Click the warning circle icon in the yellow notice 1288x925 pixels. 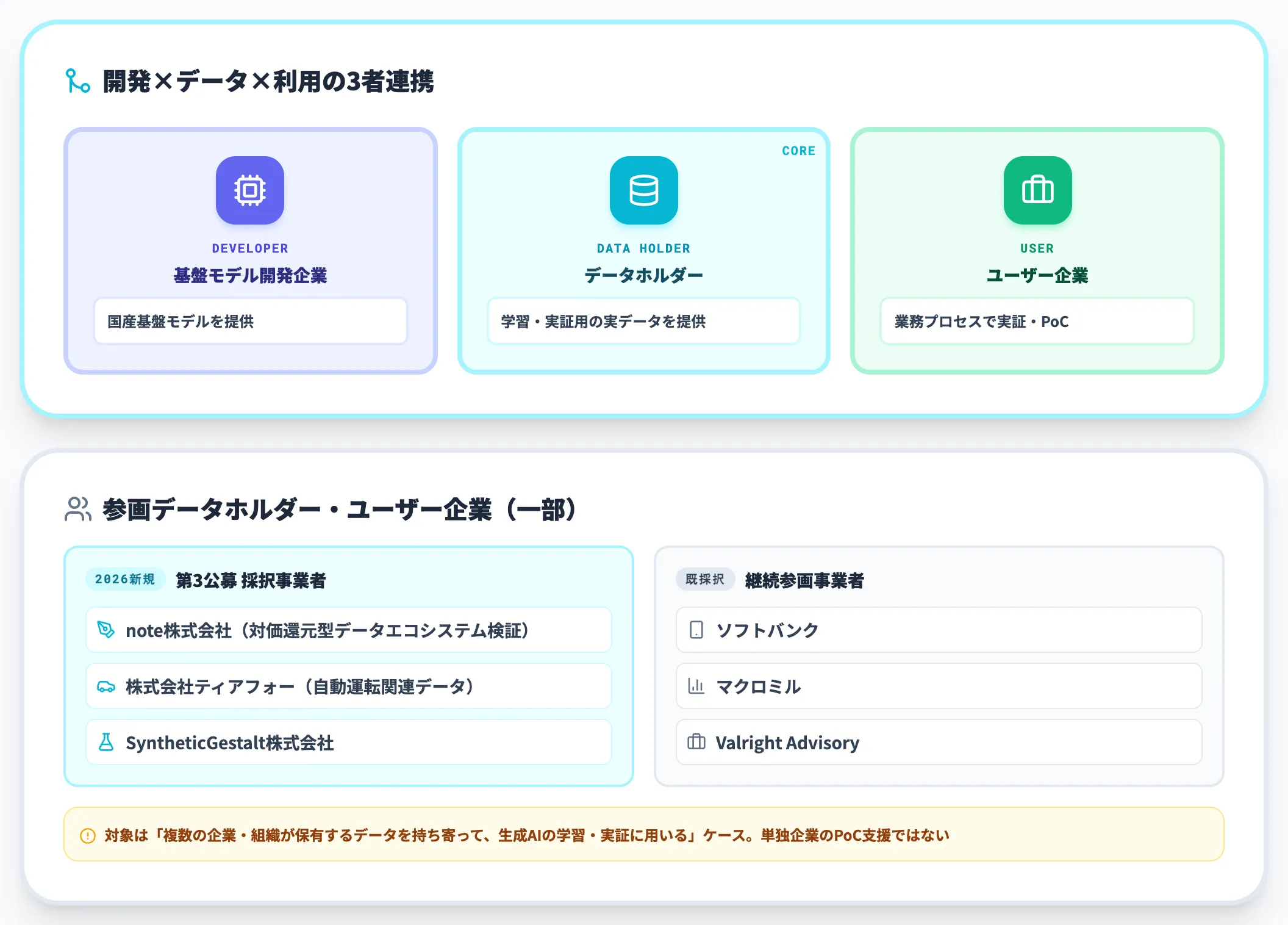pyautogui.click(x=88, y=835)
